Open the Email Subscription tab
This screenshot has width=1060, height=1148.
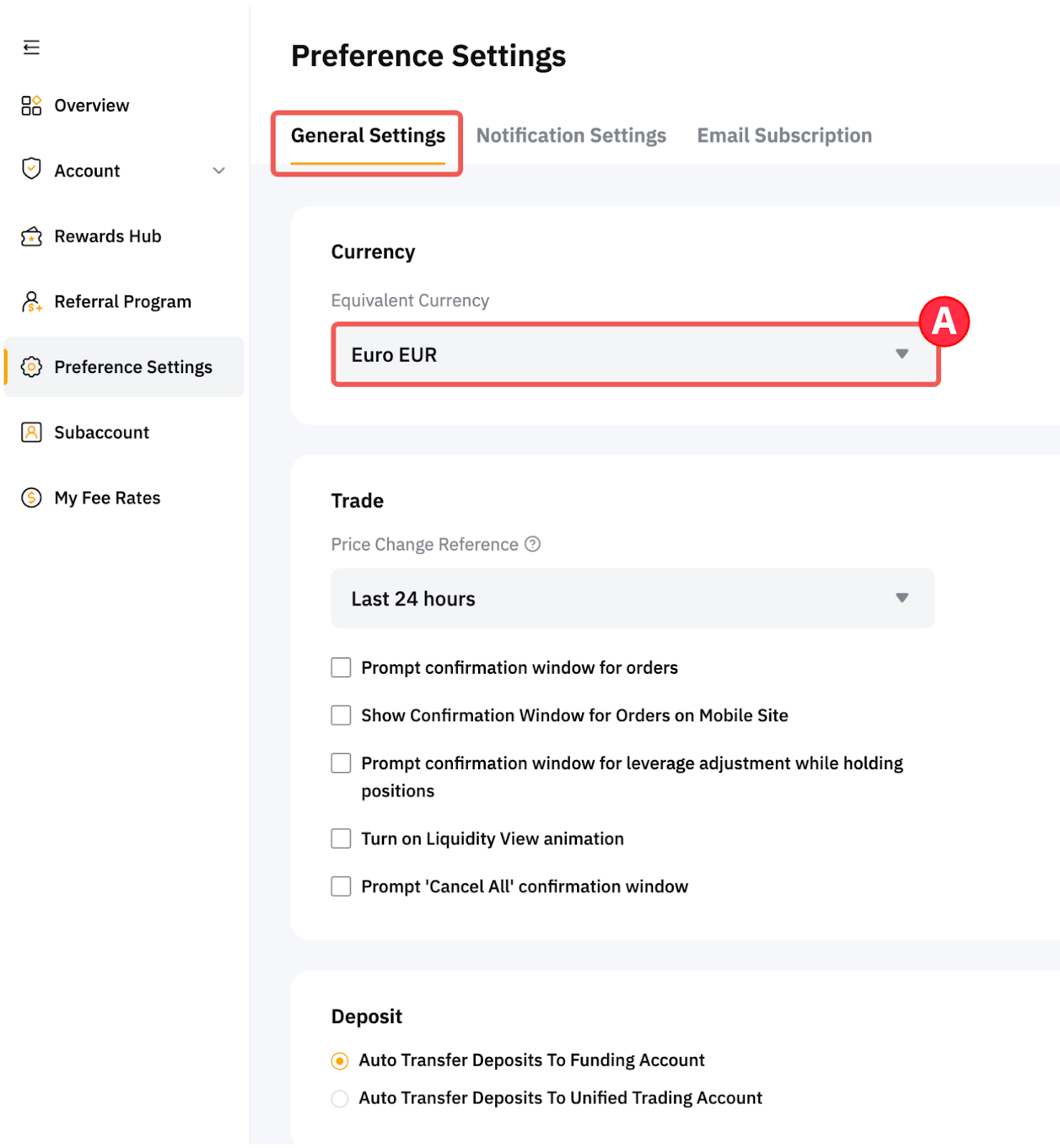click(x=784, y=136)
